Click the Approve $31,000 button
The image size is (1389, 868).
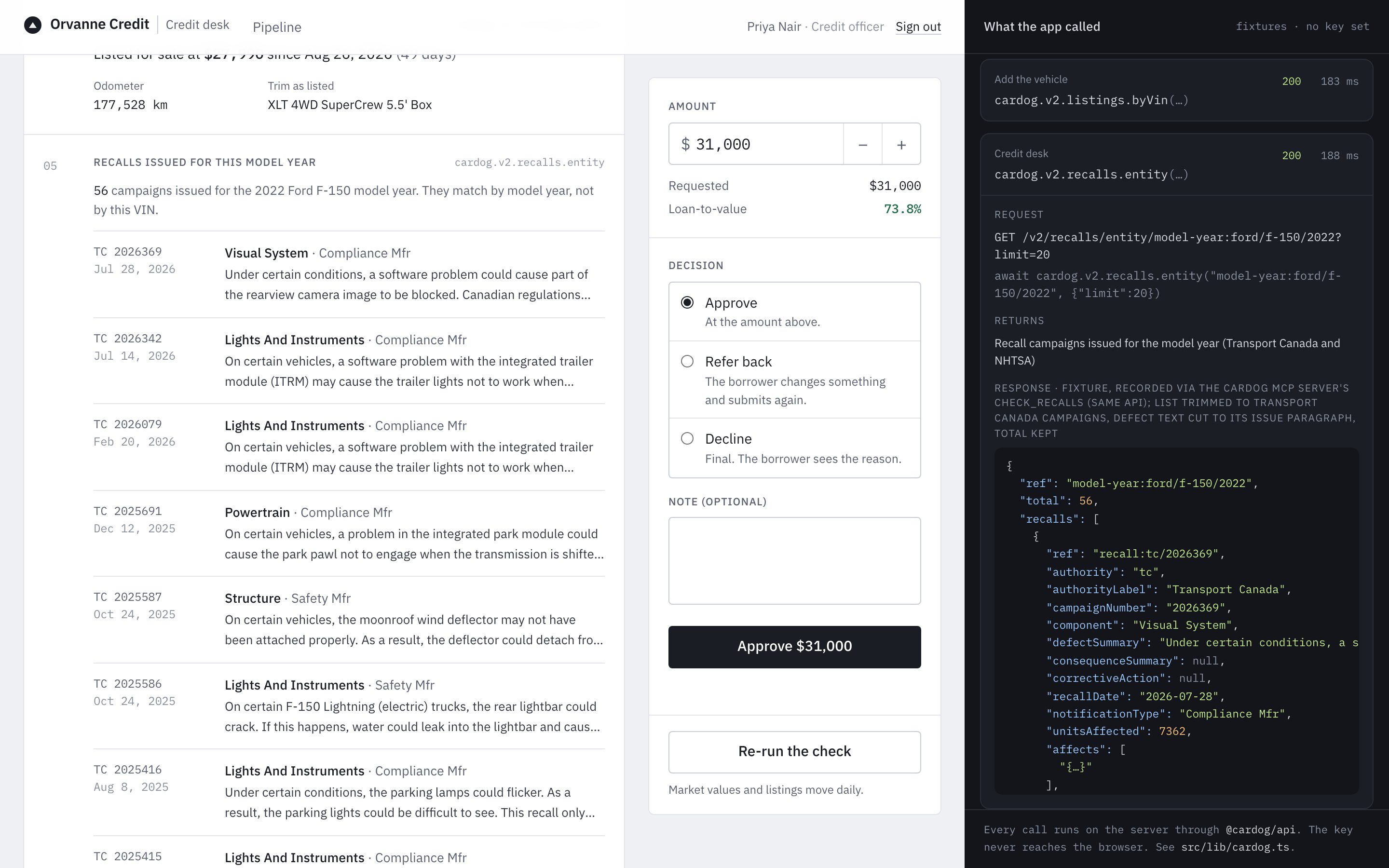click(794, 646)
